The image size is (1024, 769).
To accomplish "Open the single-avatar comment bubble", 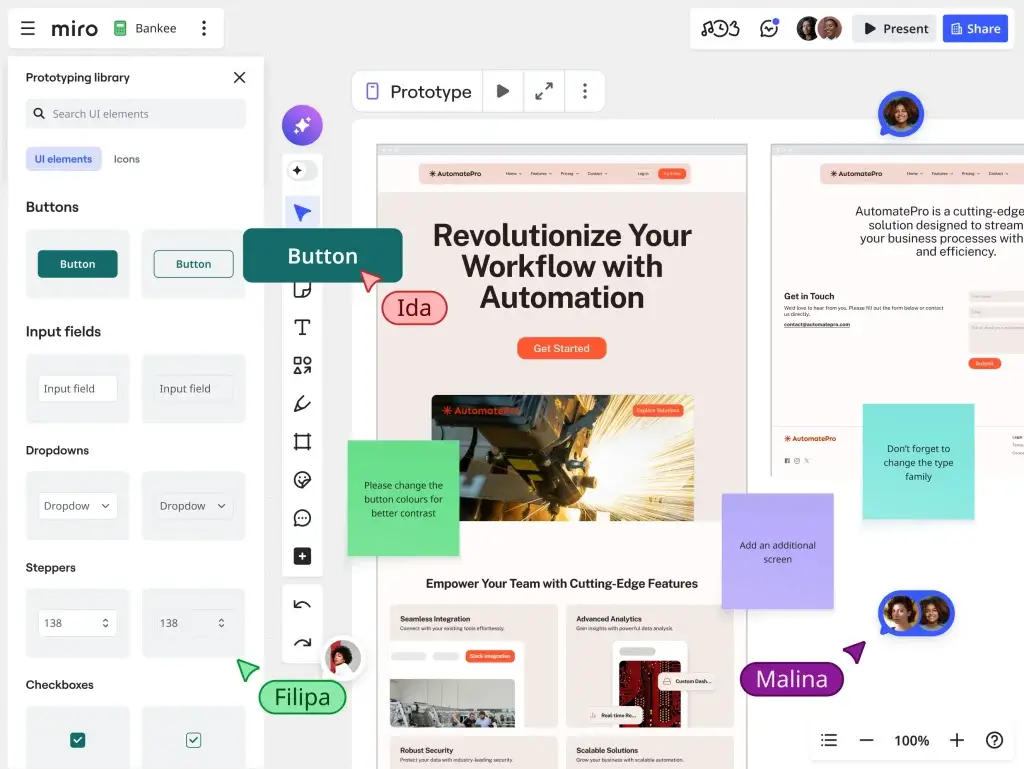I will (901, 114).
